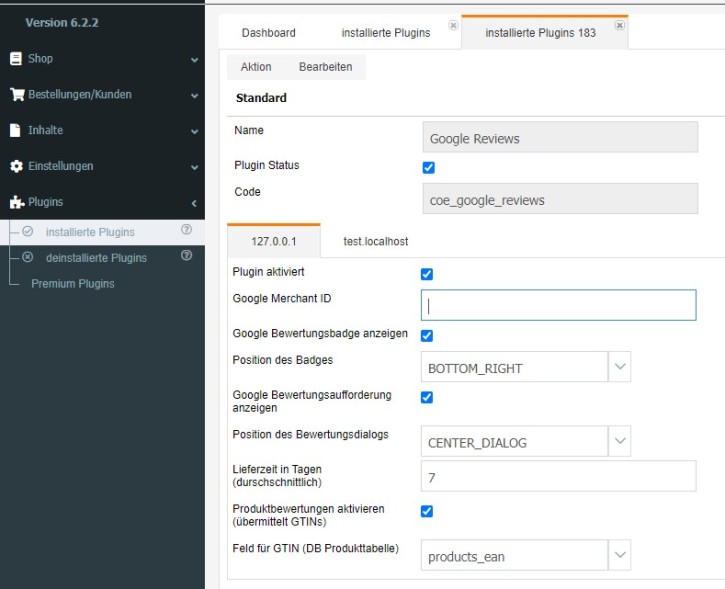The height and width of the screenshot is (589, 725).
Task: Click the Feld für GTIN label
Action: point(315,548)
